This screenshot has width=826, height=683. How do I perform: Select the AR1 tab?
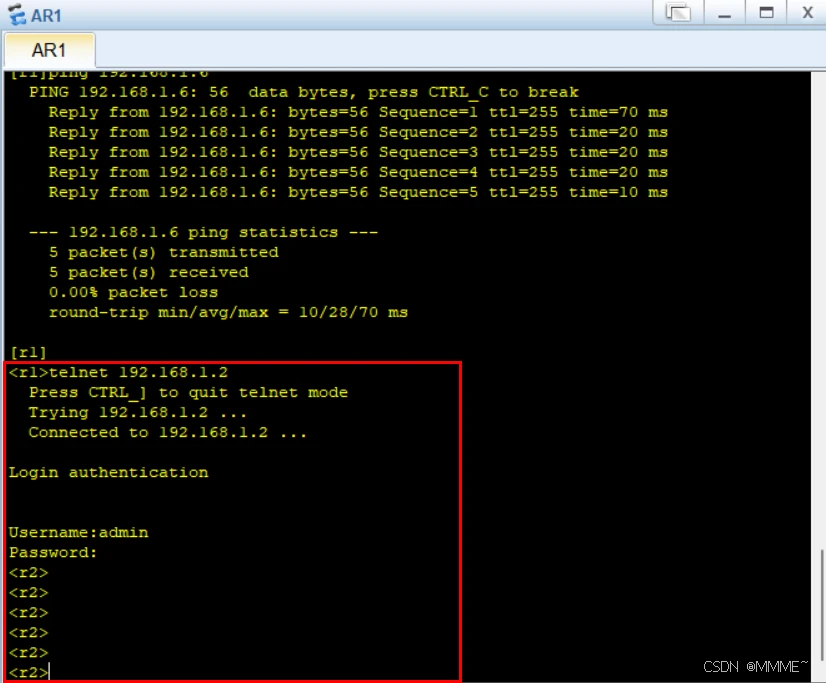tap(49, 50)
